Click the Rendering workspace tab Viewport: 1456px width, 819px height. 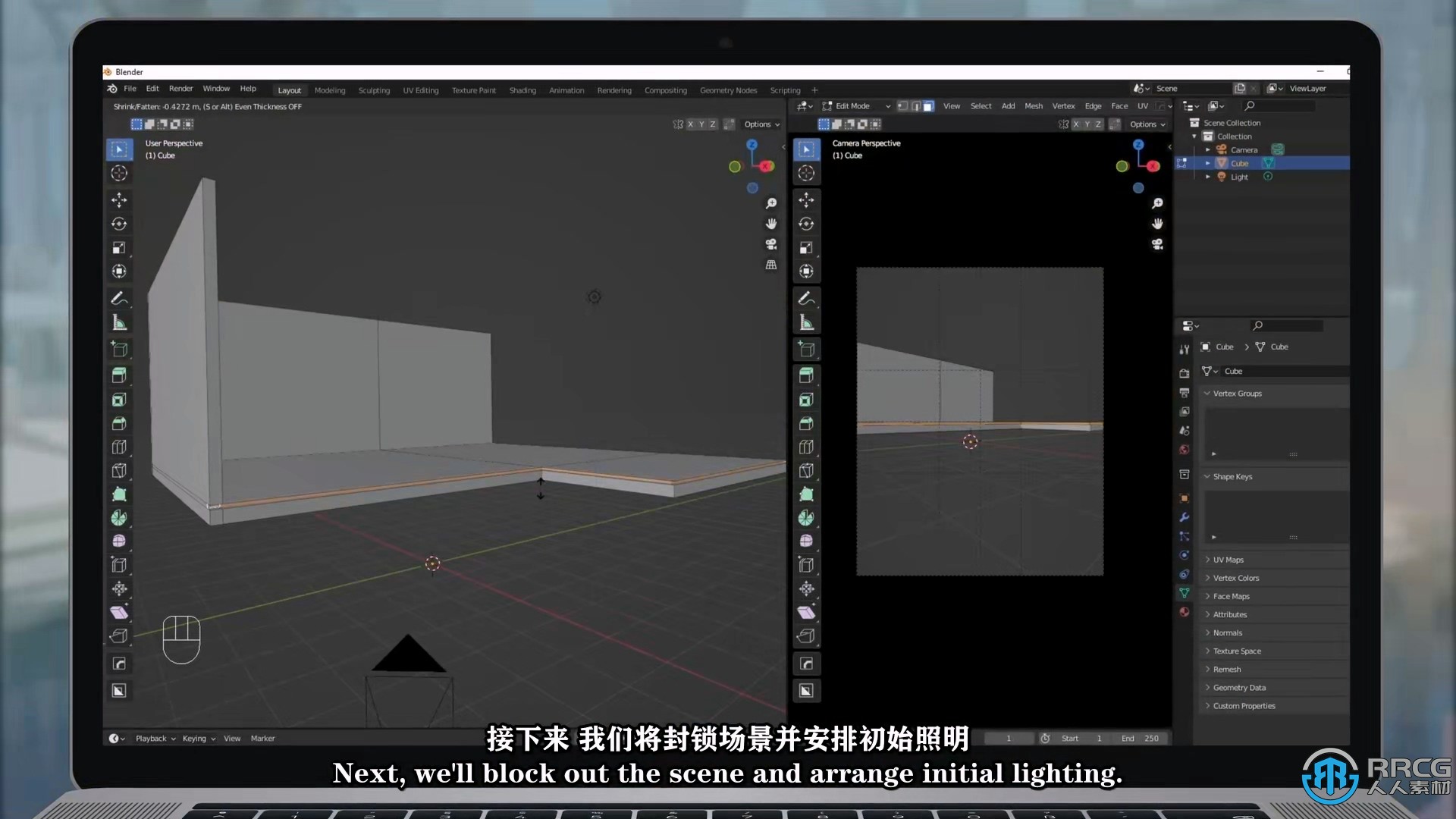tap(613, 90)
